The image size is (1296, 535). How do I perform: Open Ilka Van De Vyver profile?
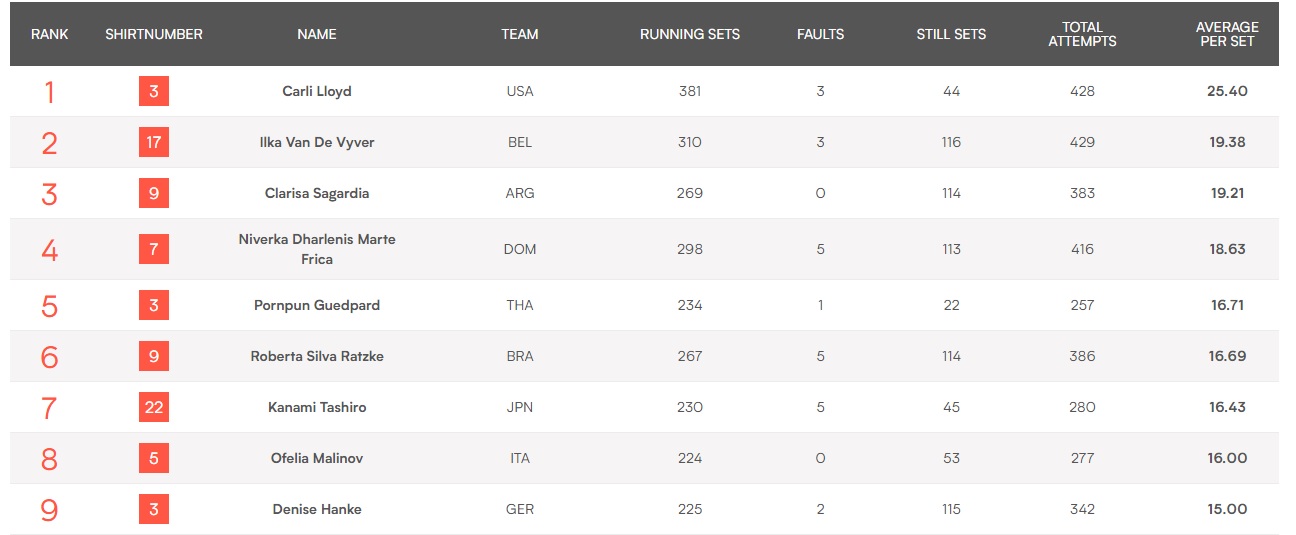tap(317, 142)
